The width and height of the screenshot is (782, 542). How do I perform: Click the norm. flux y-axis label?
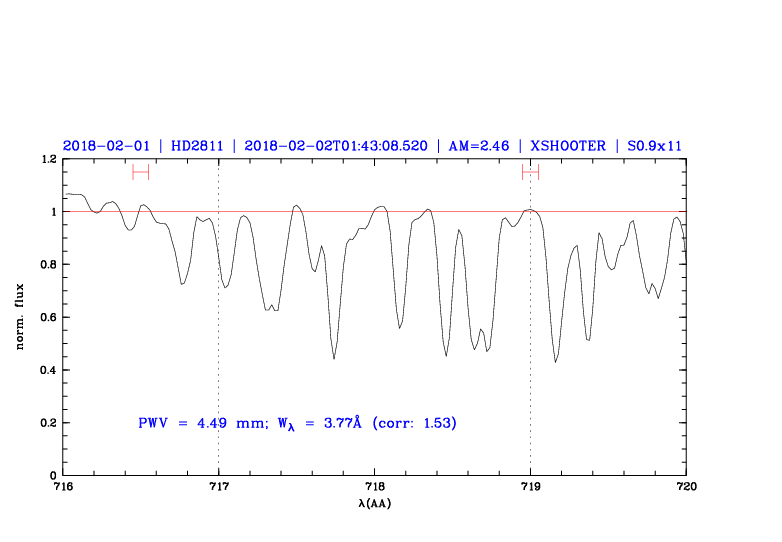click(x=21, y=317)
